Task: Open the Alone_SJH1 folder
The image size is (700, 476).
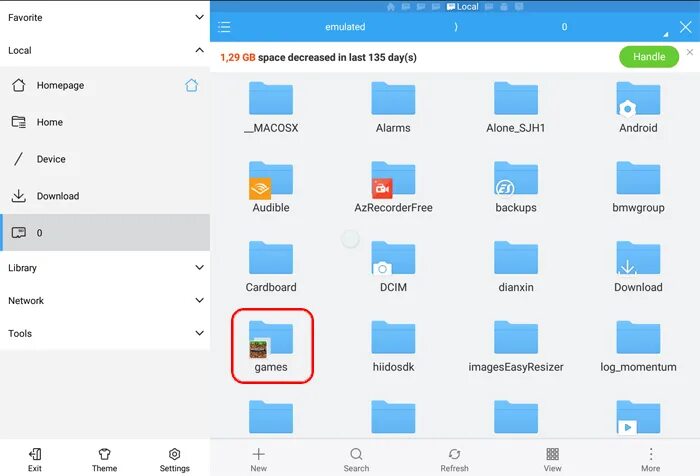Action: (x=516, y=107)
